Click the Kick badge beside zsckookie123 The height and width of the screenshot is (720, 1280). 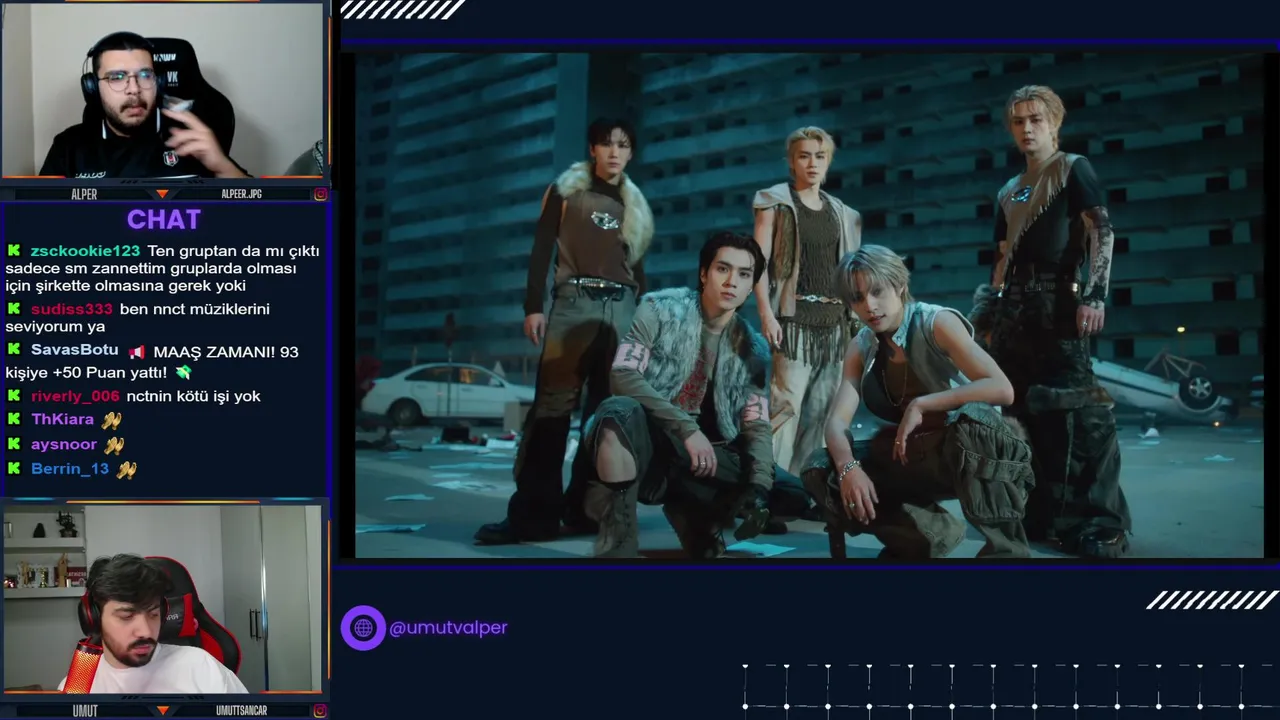14,251
